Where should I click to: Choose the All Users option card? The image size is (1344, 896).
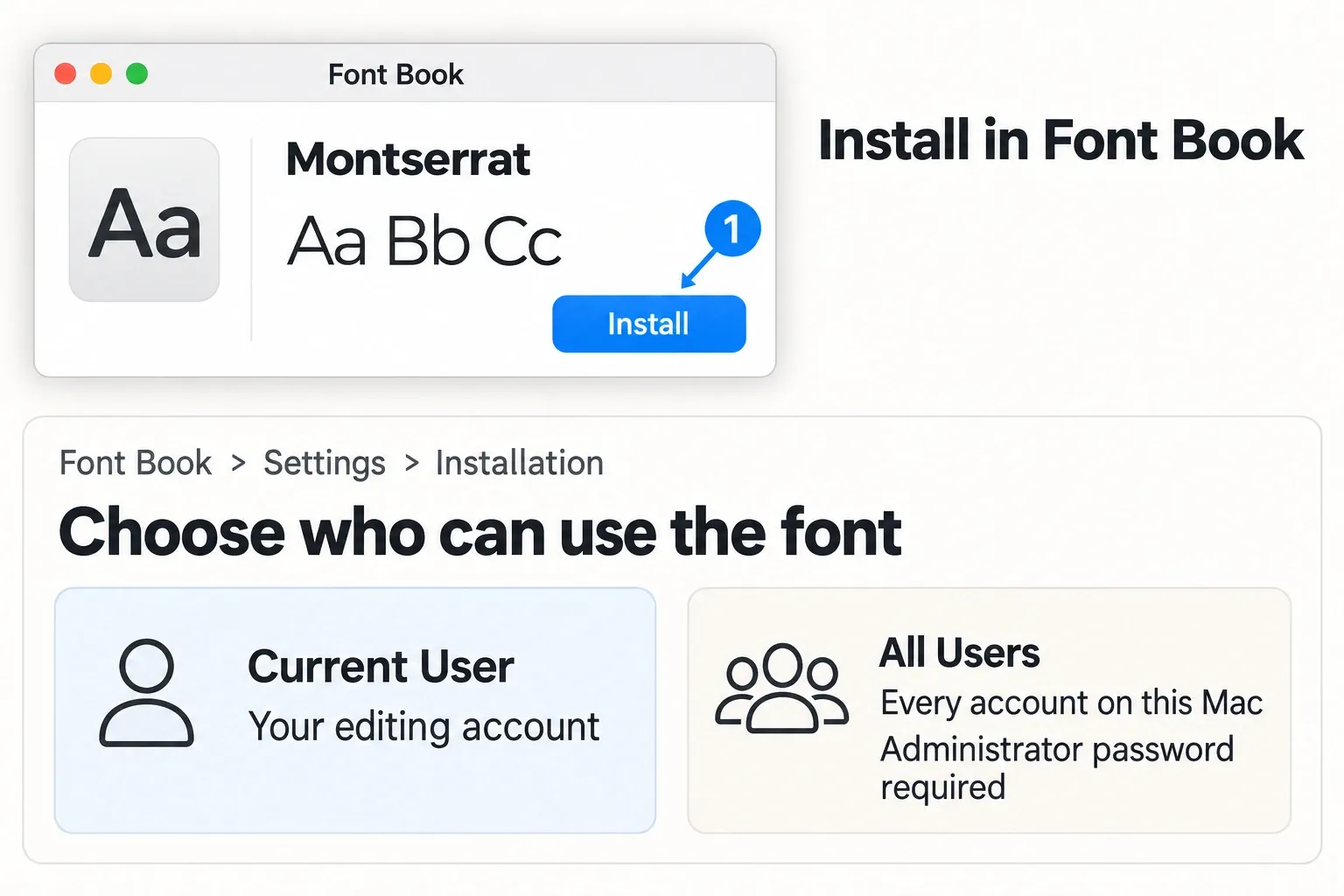pyautogui.click(x=990, y=710)
